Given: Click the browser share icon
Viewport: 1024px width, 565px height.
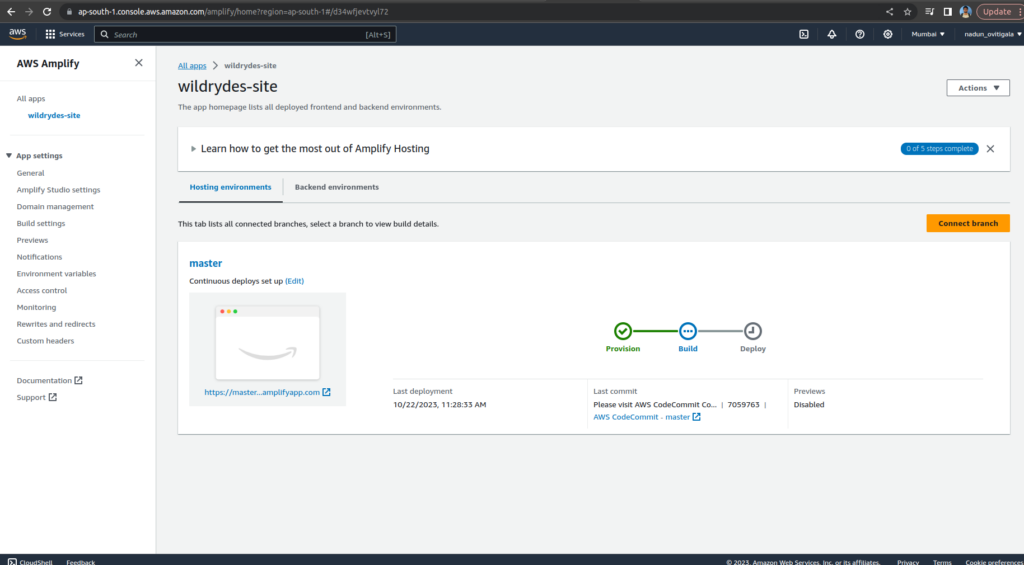Looking at the screenshot, I should [889, 12].
